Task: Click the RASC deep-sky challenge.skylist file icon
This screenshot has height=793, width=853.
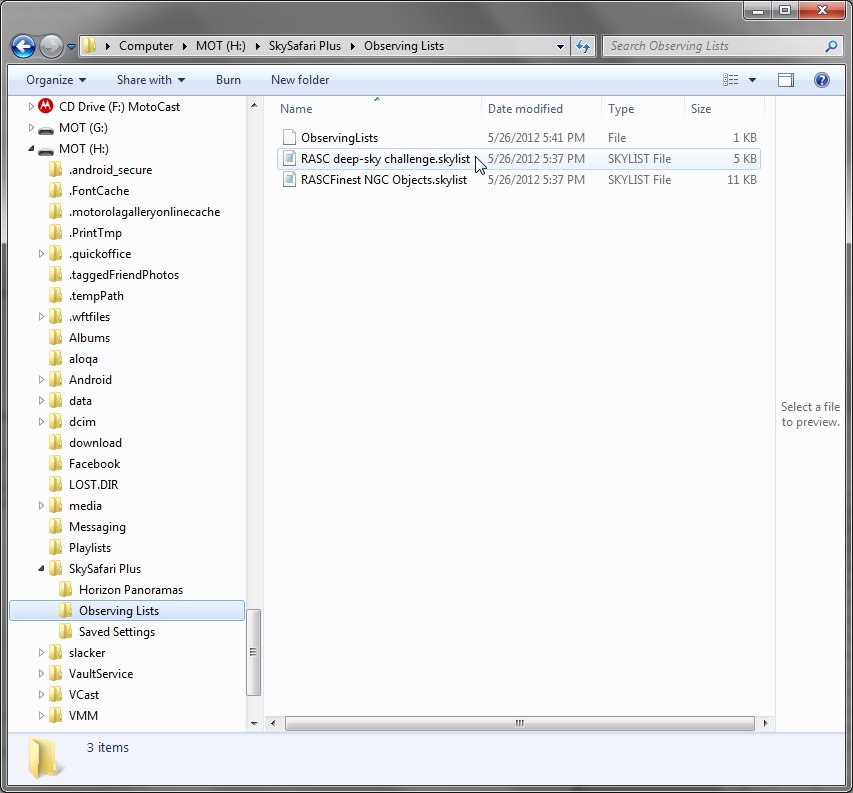Action: point(289,159)
